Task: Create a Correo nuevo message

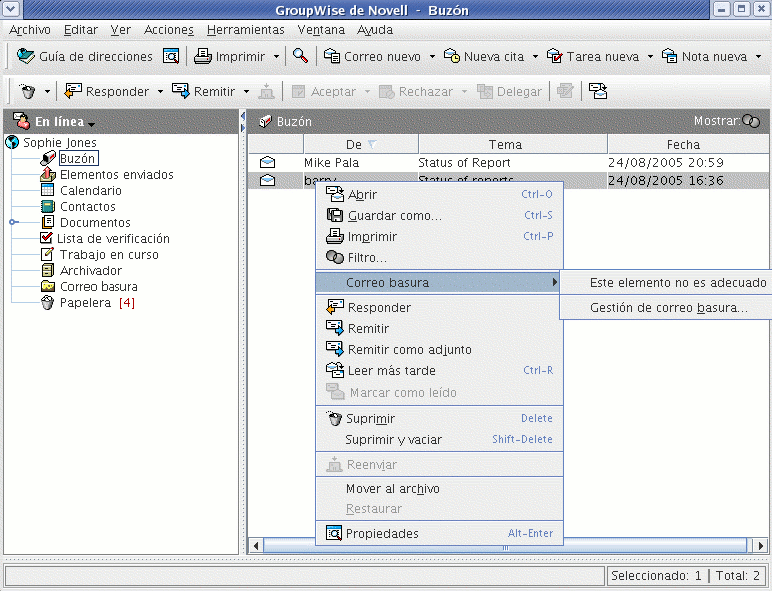Action: (372, 57)
